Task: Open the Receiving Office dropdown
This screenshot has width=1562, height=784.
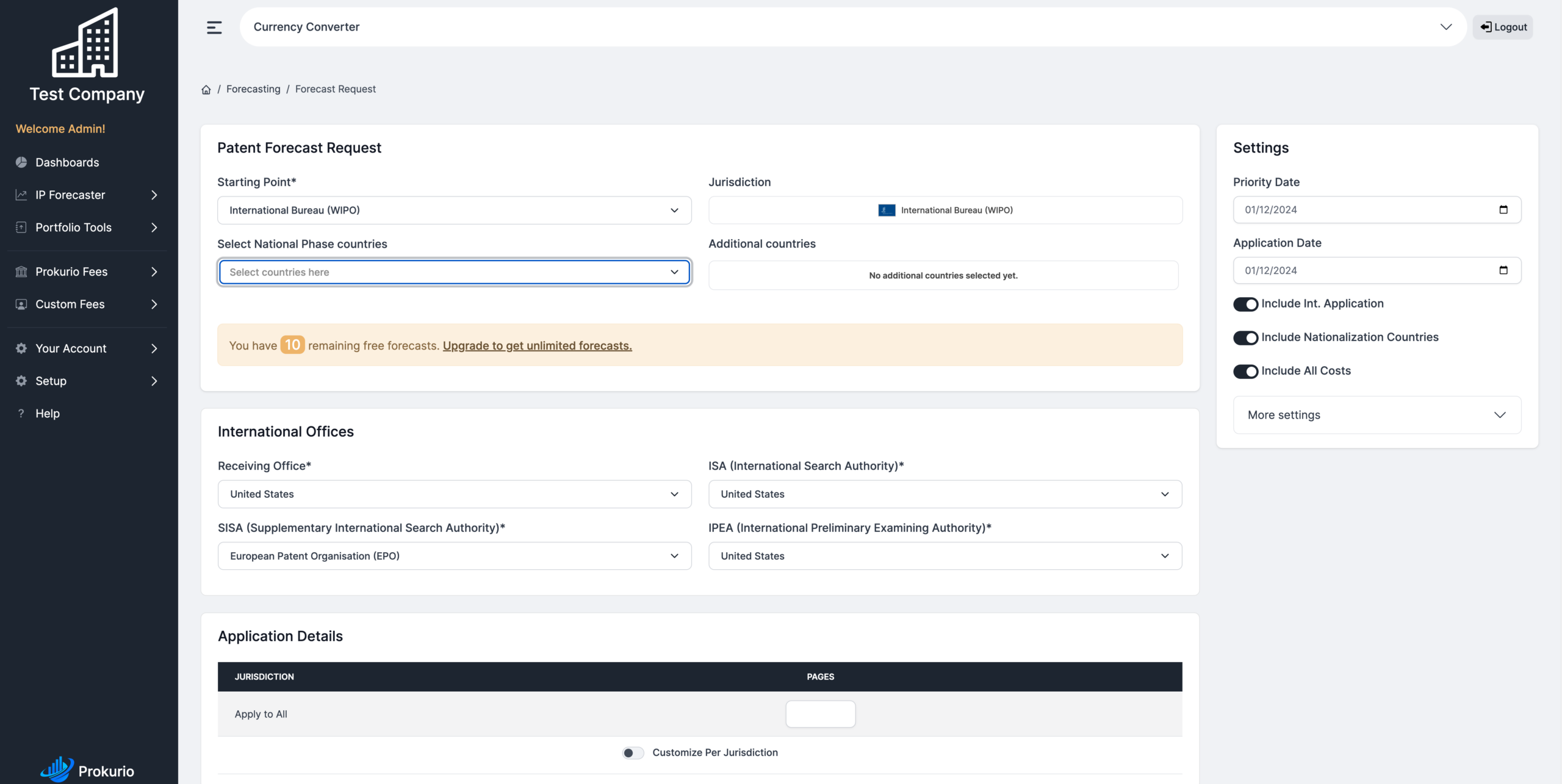Action: click(x=455, y=494)
